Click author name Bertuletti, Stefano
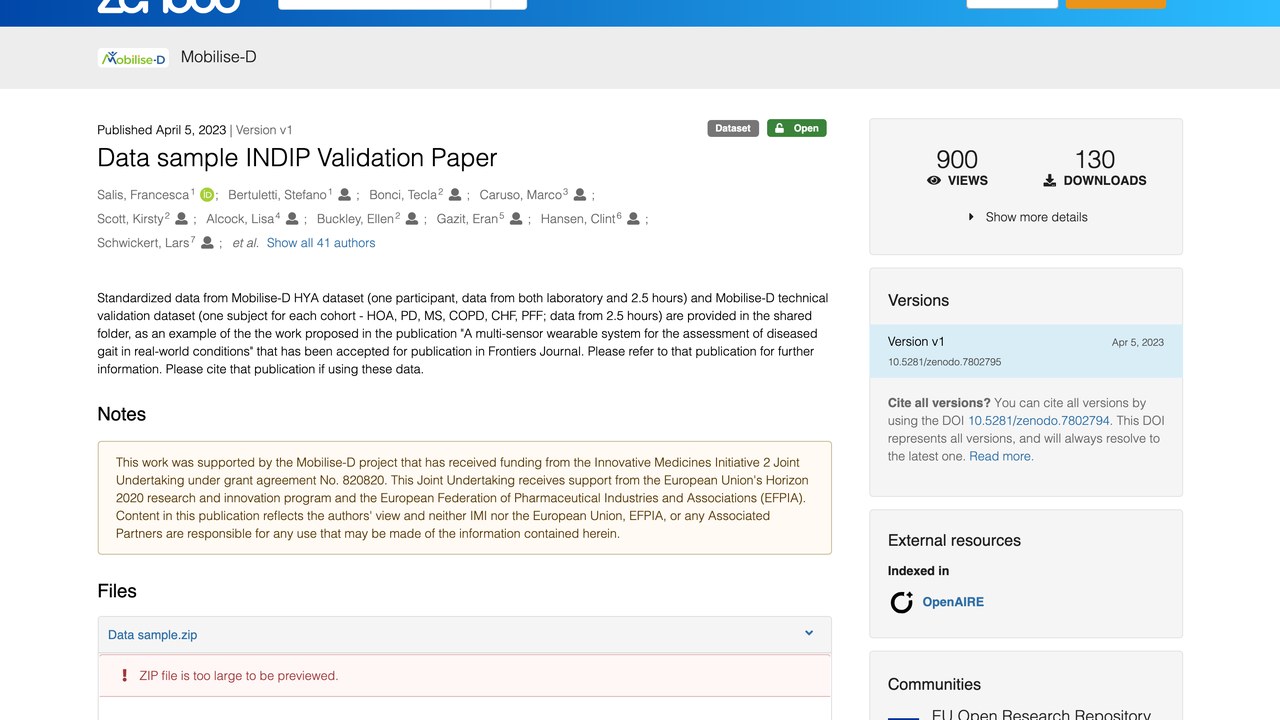Image resolution: width=1280 pixels, height=720 pixels. 277,195
